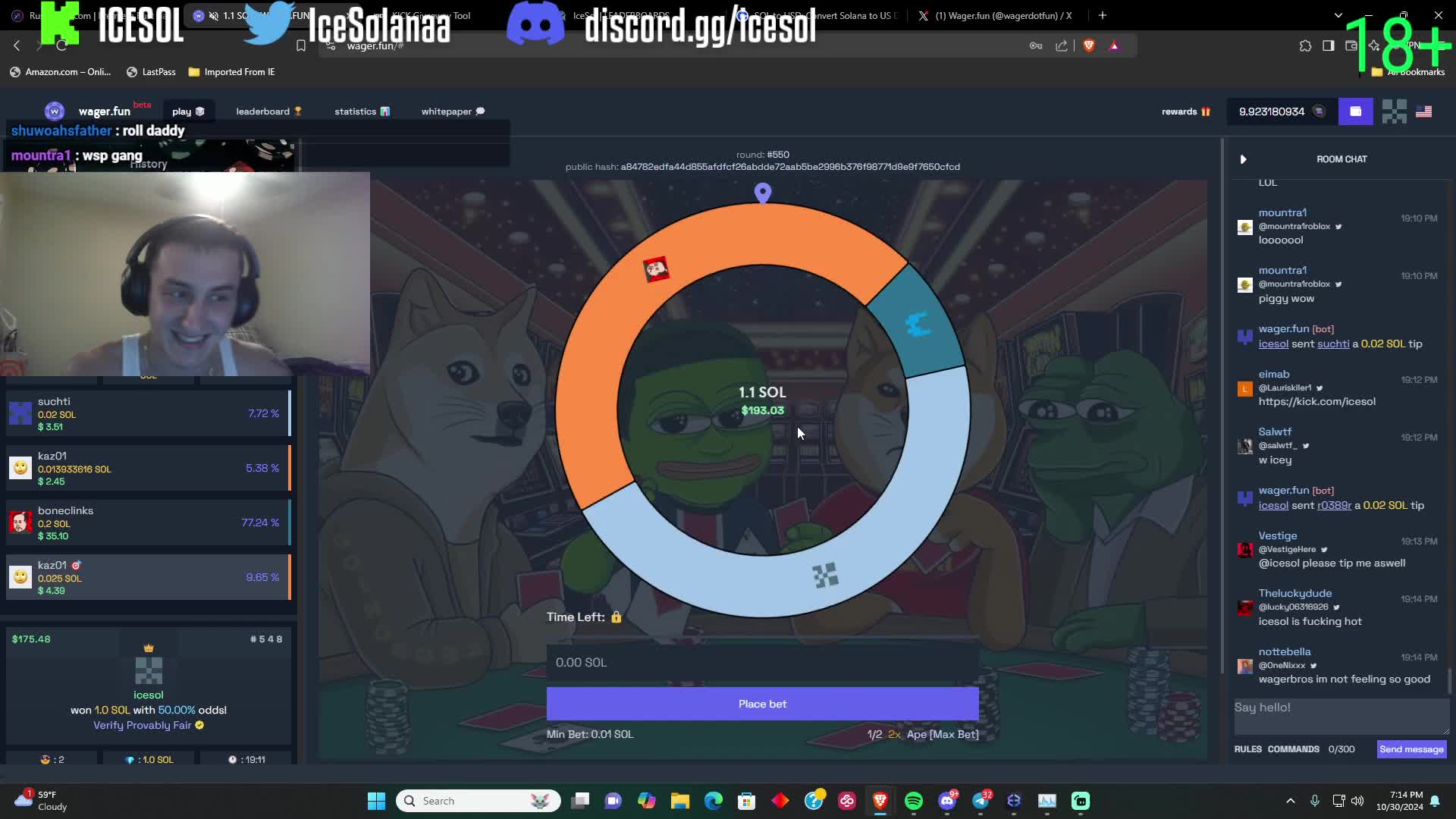Open the weather widget on taskbar
Viewport: 1456px width, 819px height.
42,801
